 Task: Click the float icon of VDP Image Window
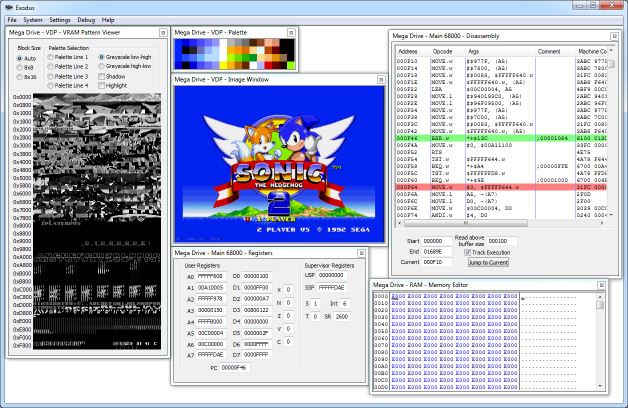point(381,80)
